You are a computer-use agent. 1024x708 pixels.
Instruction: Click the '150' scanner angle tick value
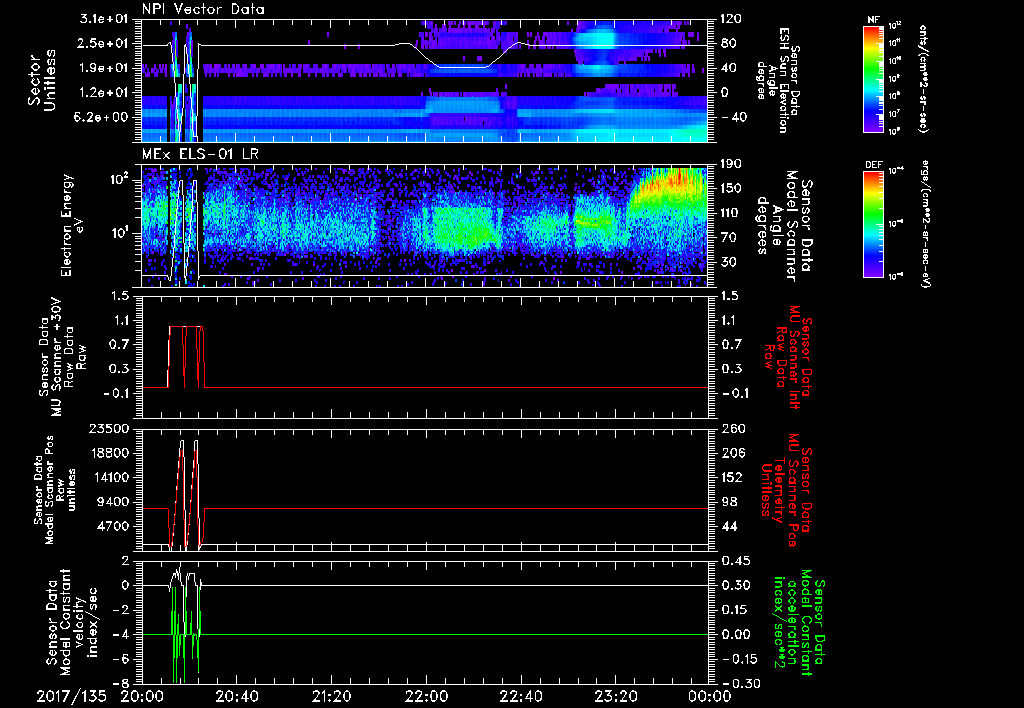pyautogui.click(x=731, y=189)
